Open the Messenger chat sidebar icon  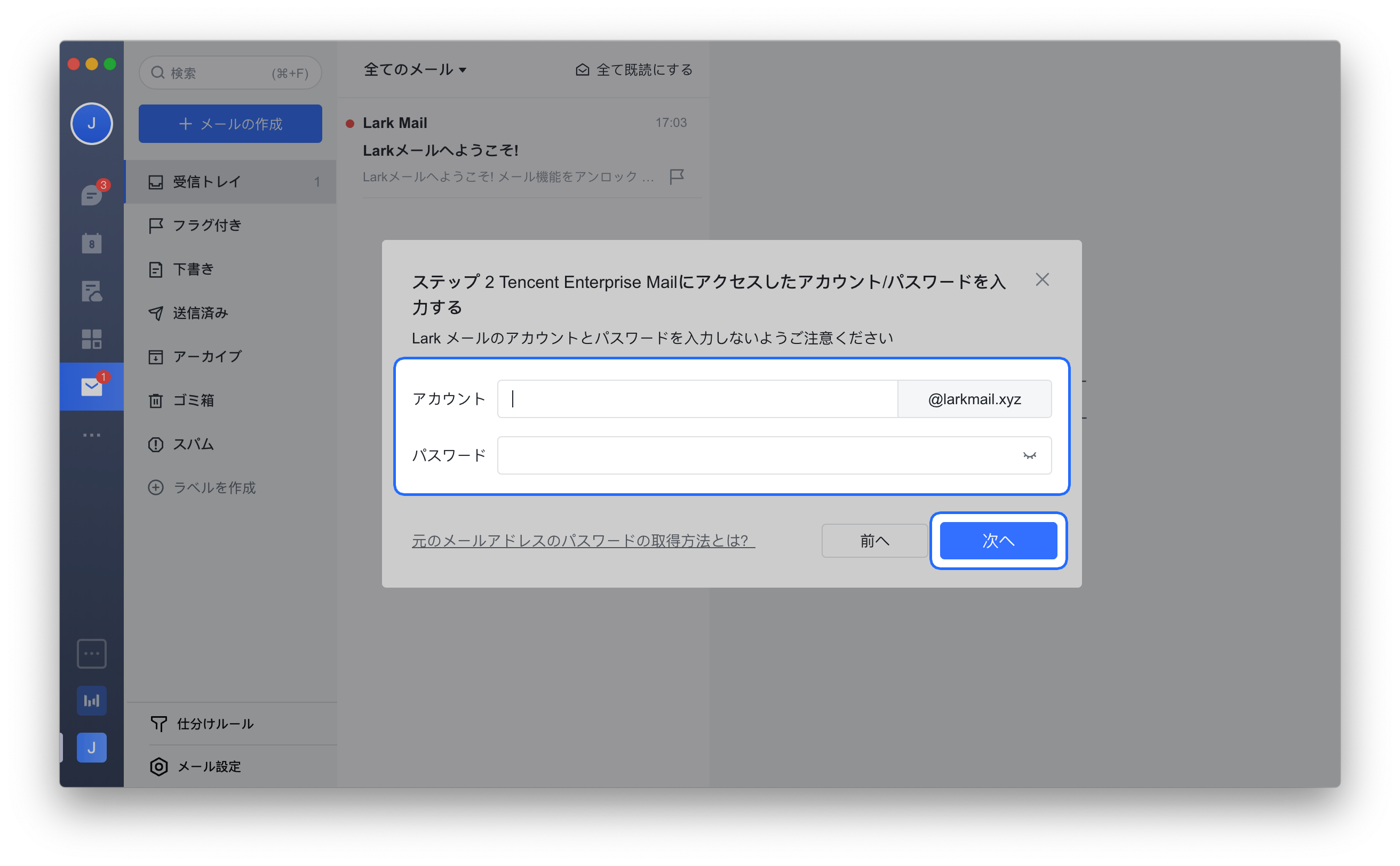coord(92,195)
